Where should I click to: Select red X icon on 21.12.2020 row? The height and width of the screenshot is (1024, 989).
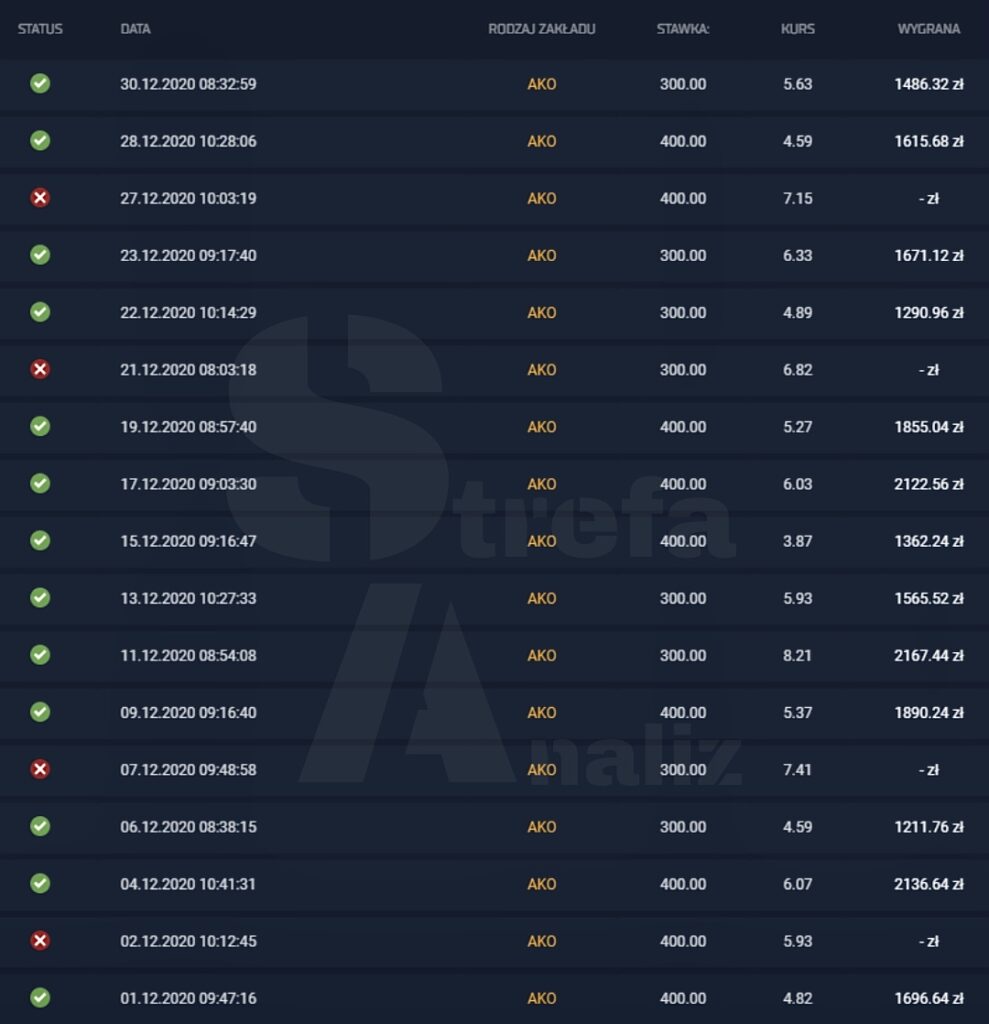pos(40,369)
